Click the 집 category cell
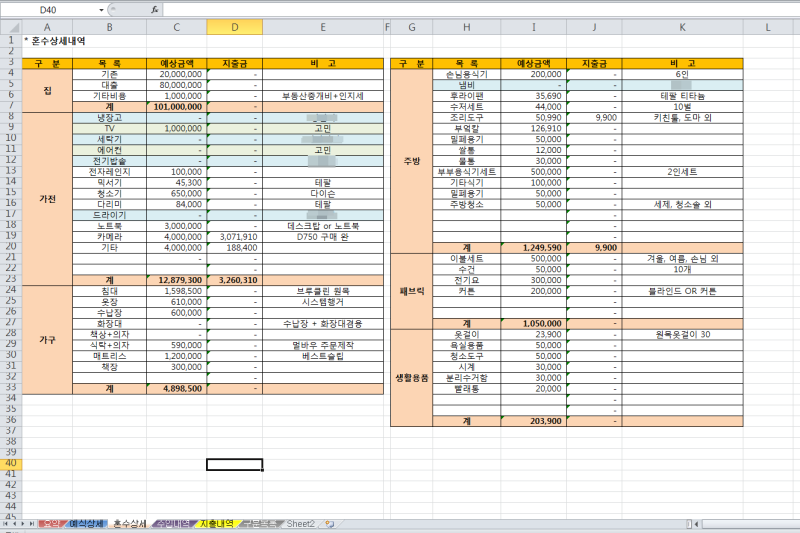This screenshot has width=800, height=533. tap(47, 90)
